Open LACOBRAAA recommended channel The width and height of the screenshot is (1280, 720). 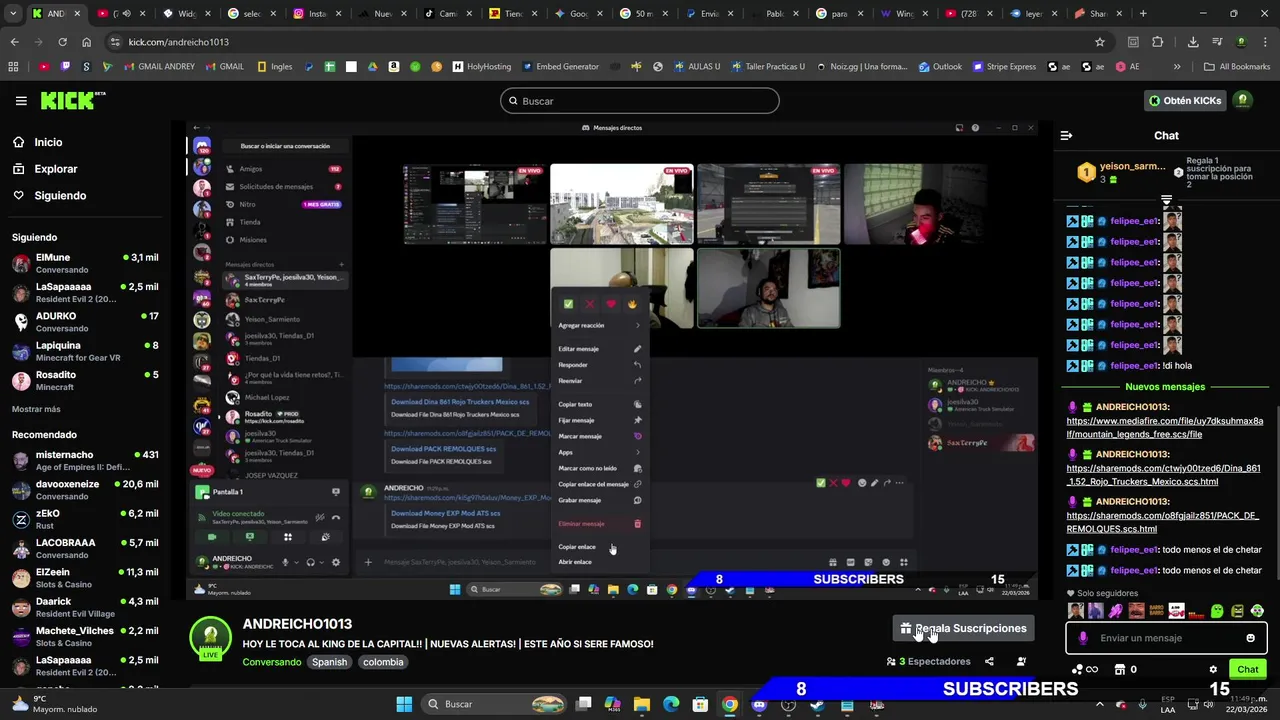(85, 548)
